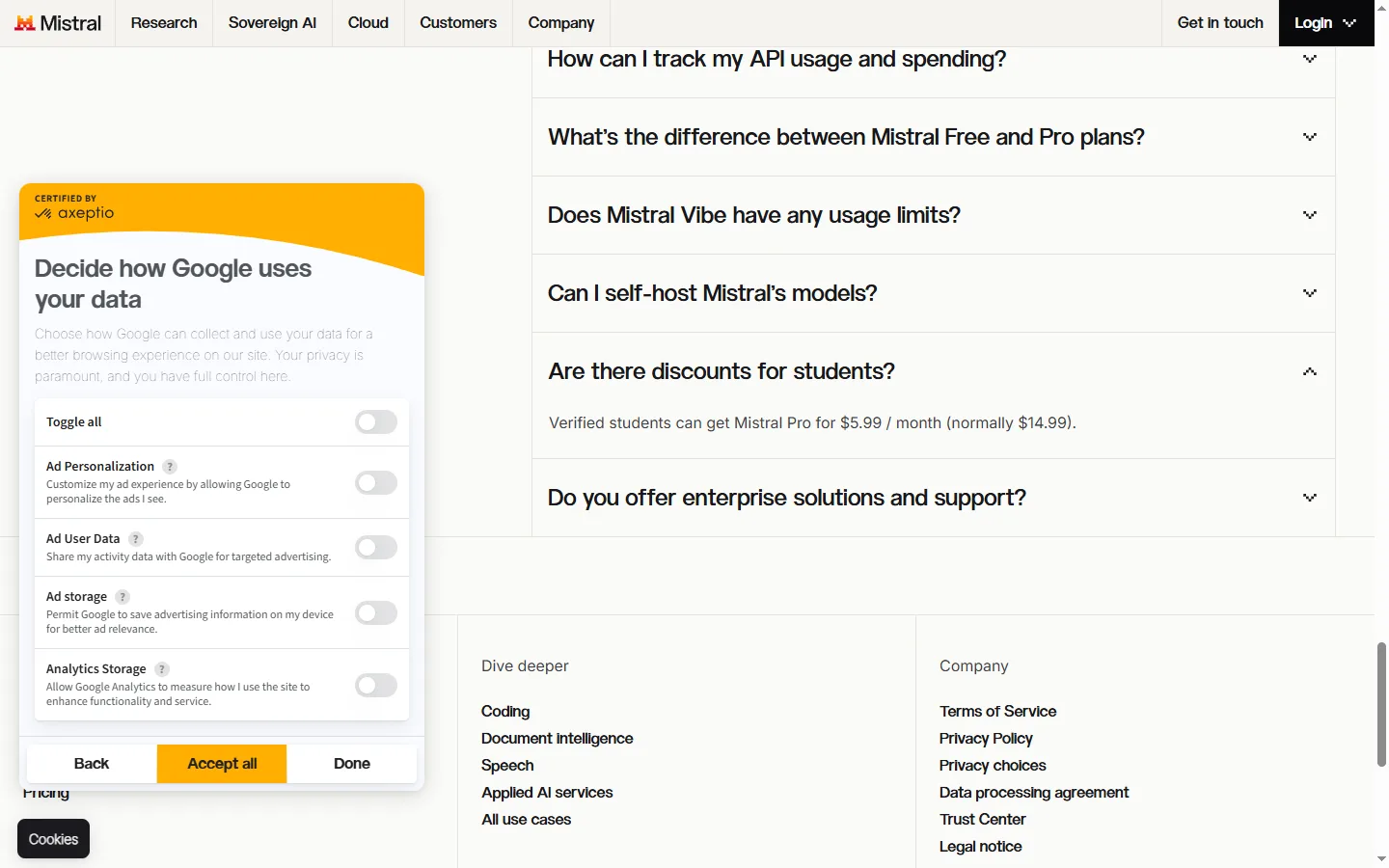This screenshot has width=1389, height=868.
Task: Open the Login dropdown menu
Action: (1326, 23)
